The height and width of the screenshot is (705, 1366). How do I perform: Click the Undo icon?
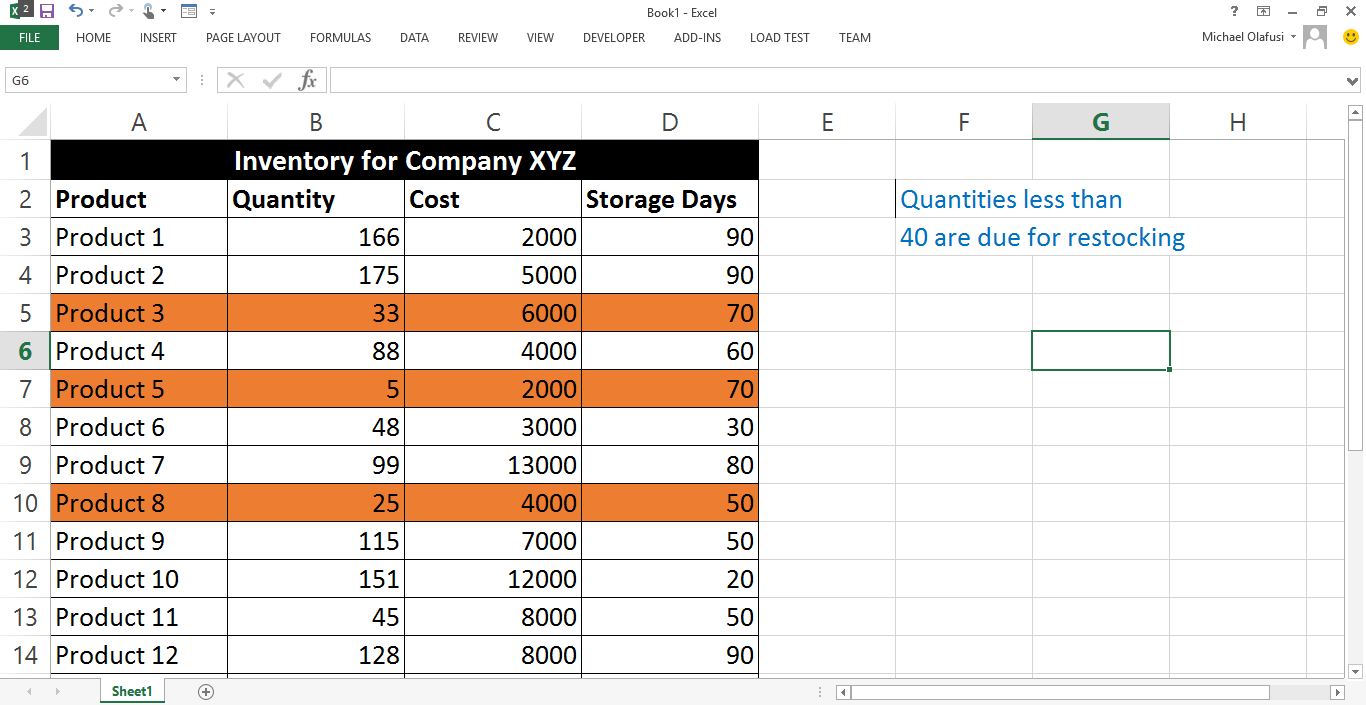[77, 10]
